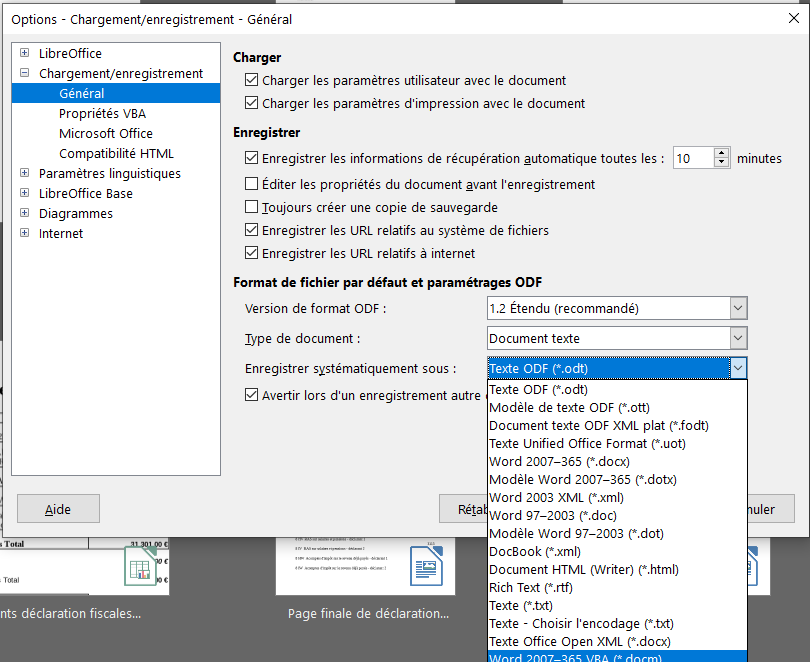Increase autosave minutes with up arrow
This screenshot has width=810, height=662.
(721, 153)
